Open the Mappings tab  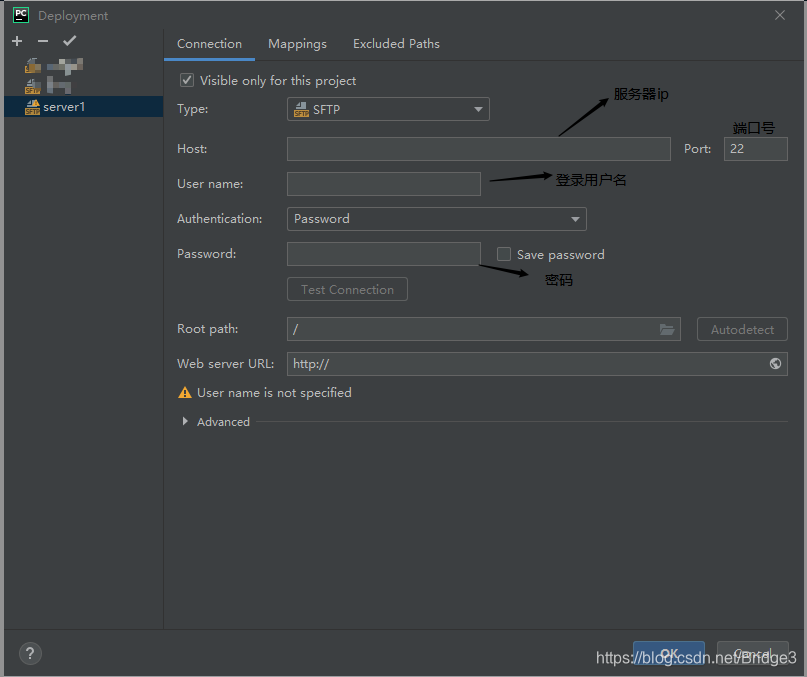click(x=297, y=44)
